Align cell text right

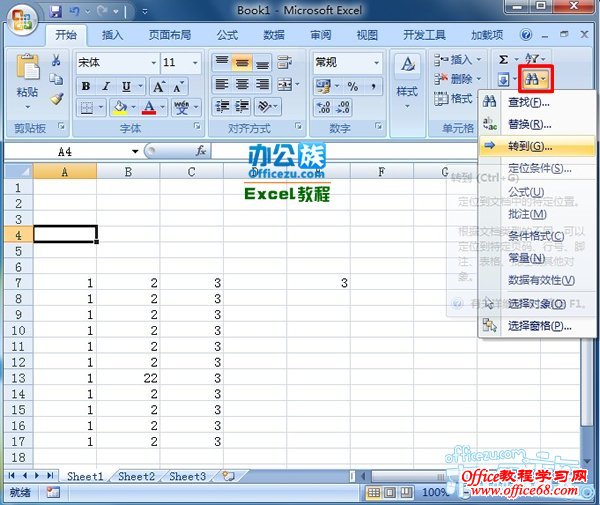tap(262, 85)
